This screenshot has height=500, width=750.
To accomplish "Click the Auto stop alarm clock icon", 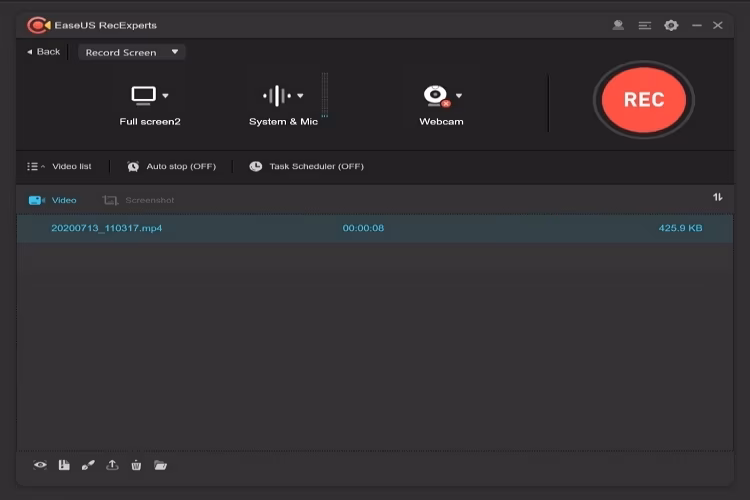I will 133,167.
